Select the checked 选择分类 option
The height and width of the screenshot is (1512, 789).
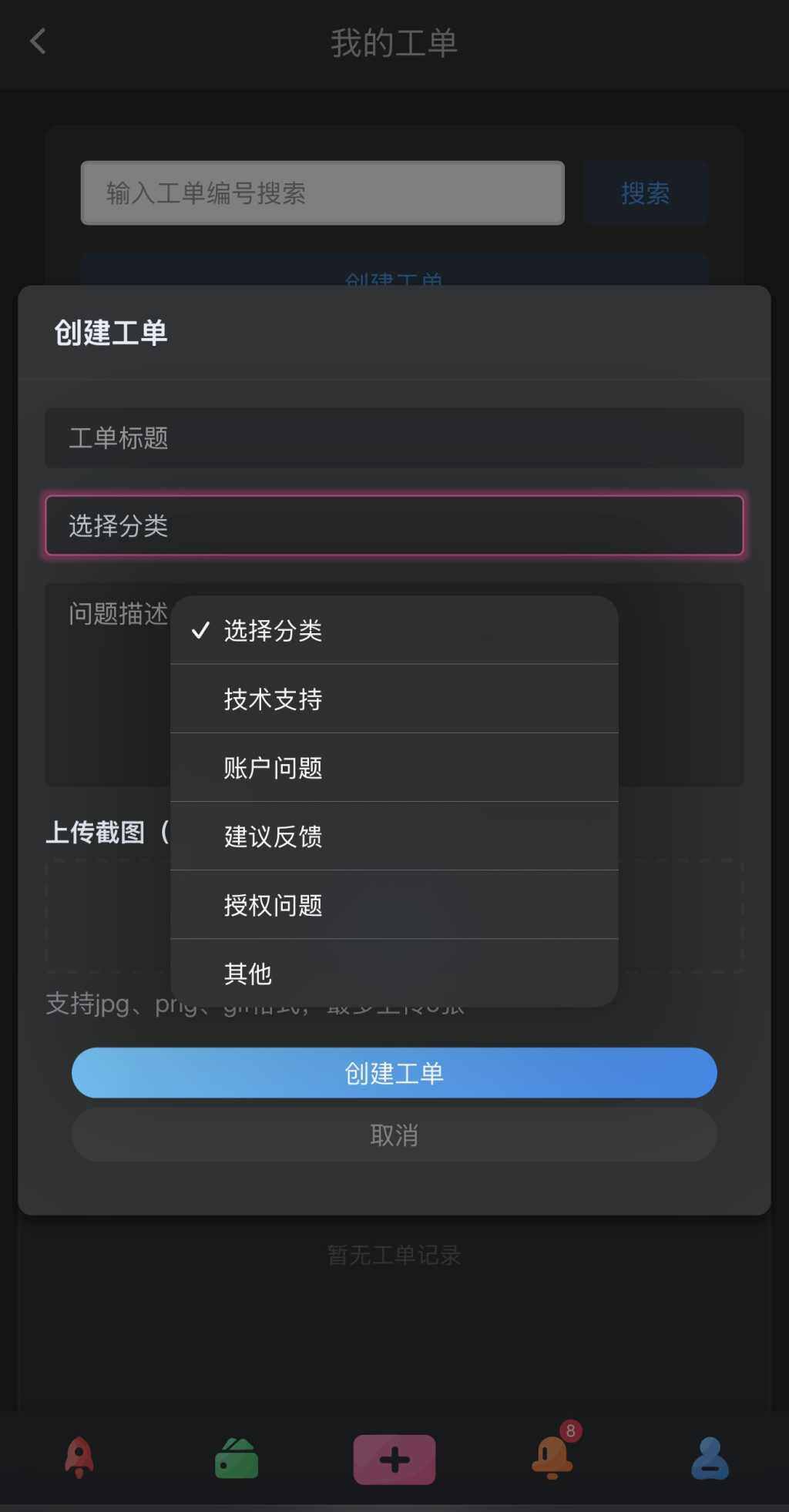pos(394,630)
